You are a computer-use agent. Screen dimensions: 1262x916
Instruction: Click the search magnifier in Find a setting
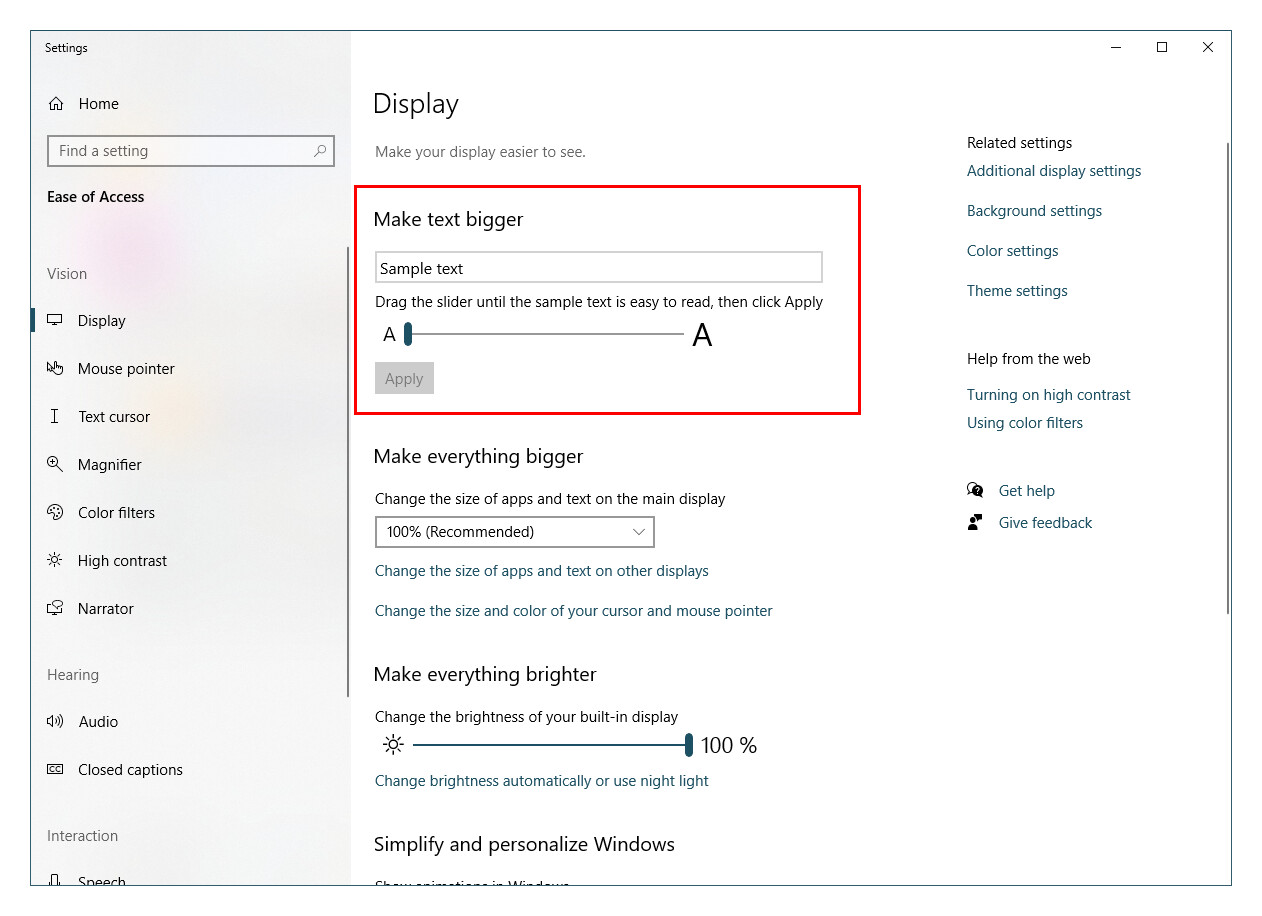(x=320, y=151)
